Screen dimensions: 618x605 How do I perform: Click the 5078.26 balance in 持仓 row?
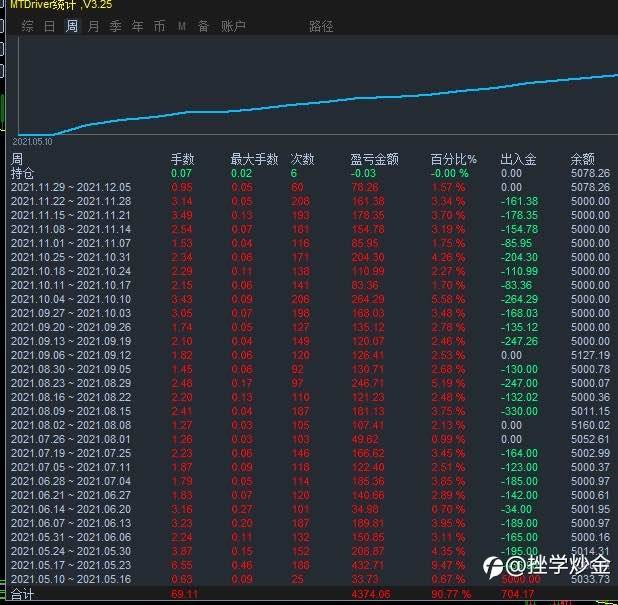(x=590, y=173)
